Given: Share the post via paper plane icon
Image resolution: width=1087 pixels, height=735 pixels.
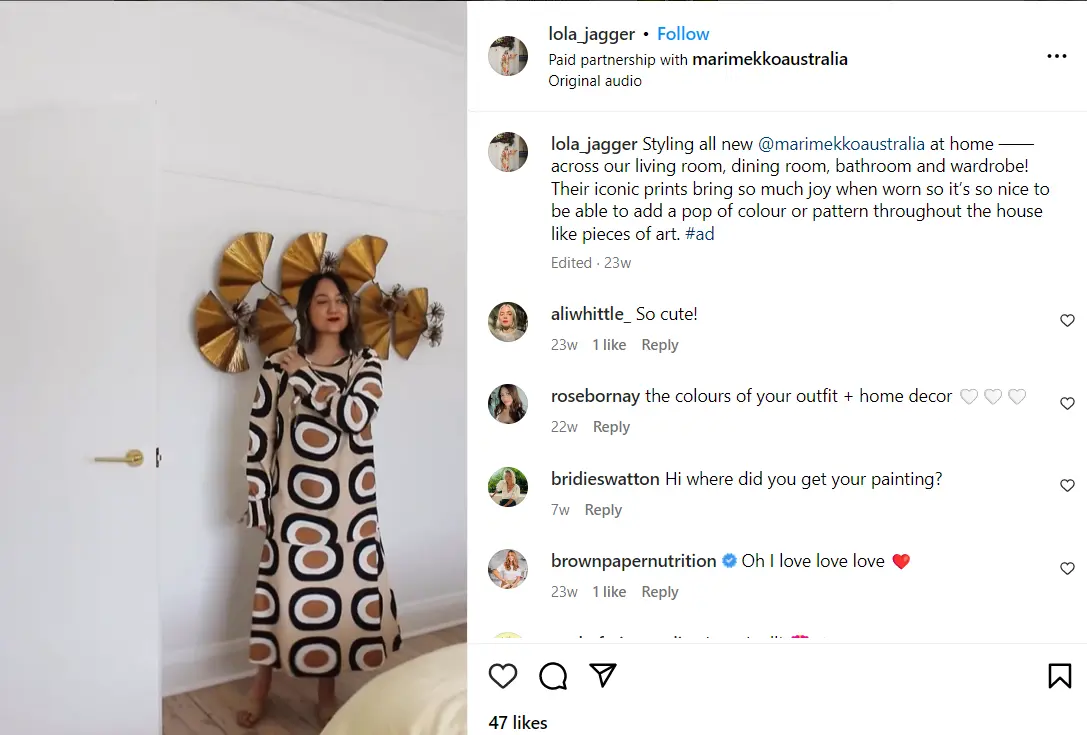Looking at the screenshot, I should (602, 676).
